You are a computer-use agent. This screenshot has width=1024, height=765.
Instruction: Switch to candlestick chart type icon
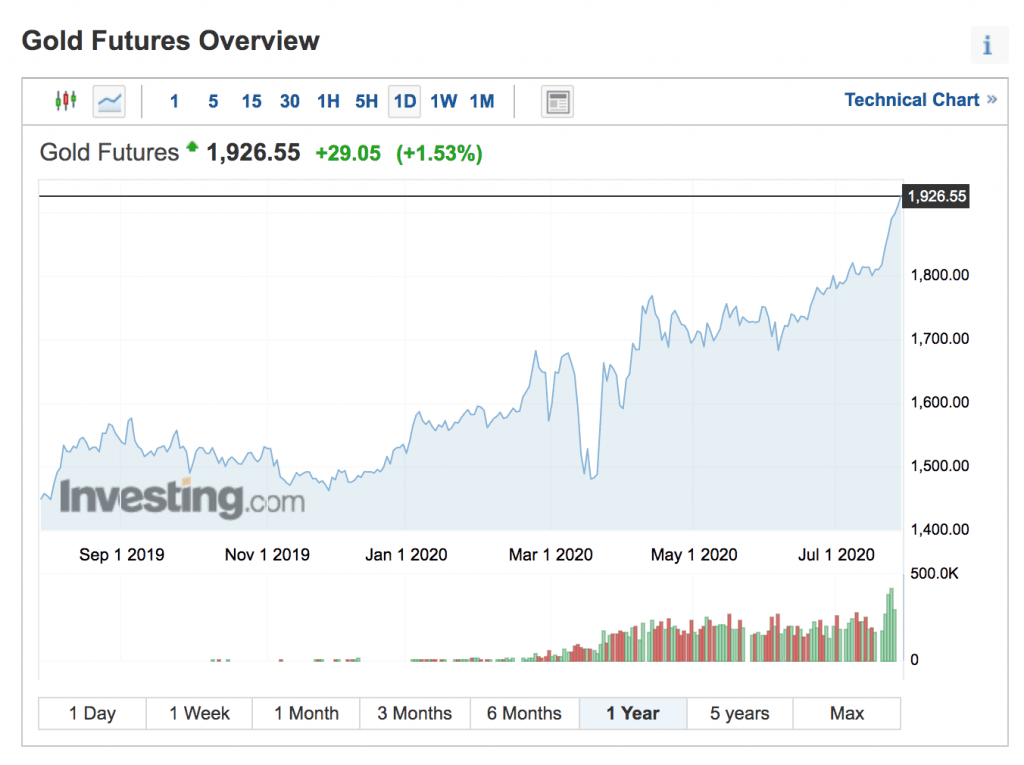point(66,101)
